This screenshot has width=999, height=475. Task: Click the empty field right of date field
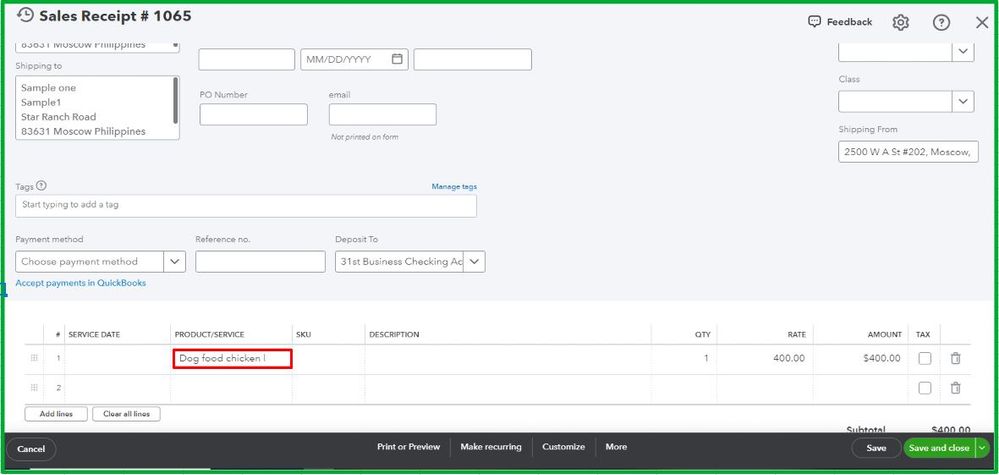(x=473, y=59)
